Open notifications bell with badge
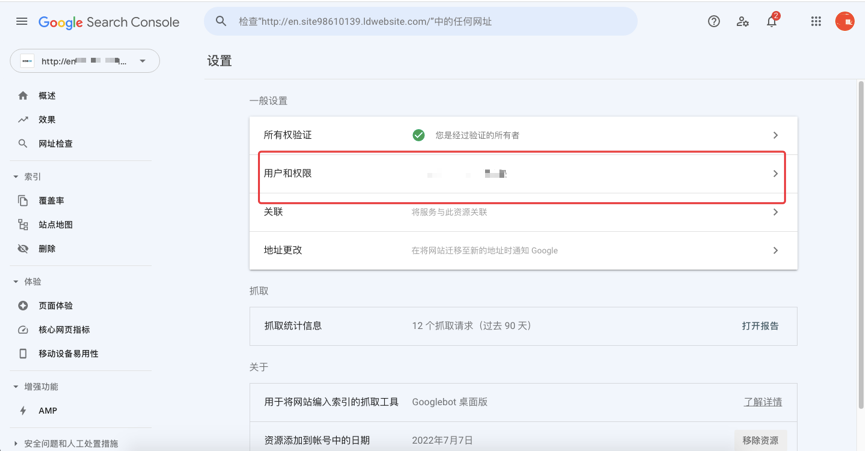Viewport: 865px width, 451px height. 772,21
